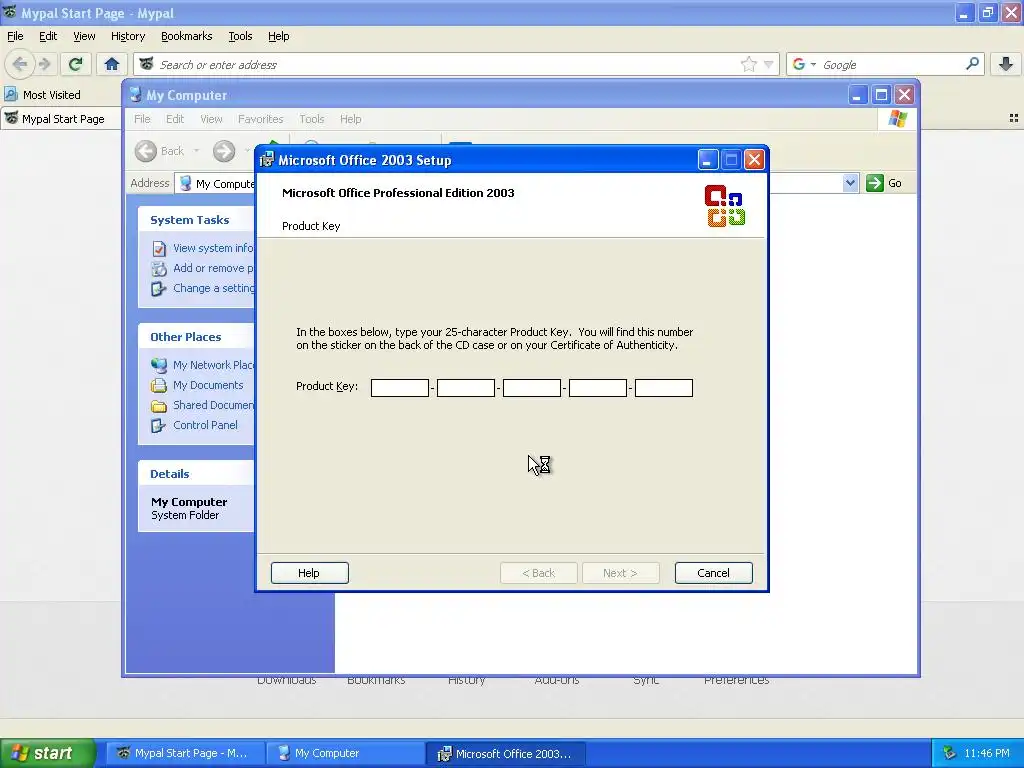Open the Most Visited bookmarks folder
This screenshot has height=768, width=1024.
pos(43,95)
